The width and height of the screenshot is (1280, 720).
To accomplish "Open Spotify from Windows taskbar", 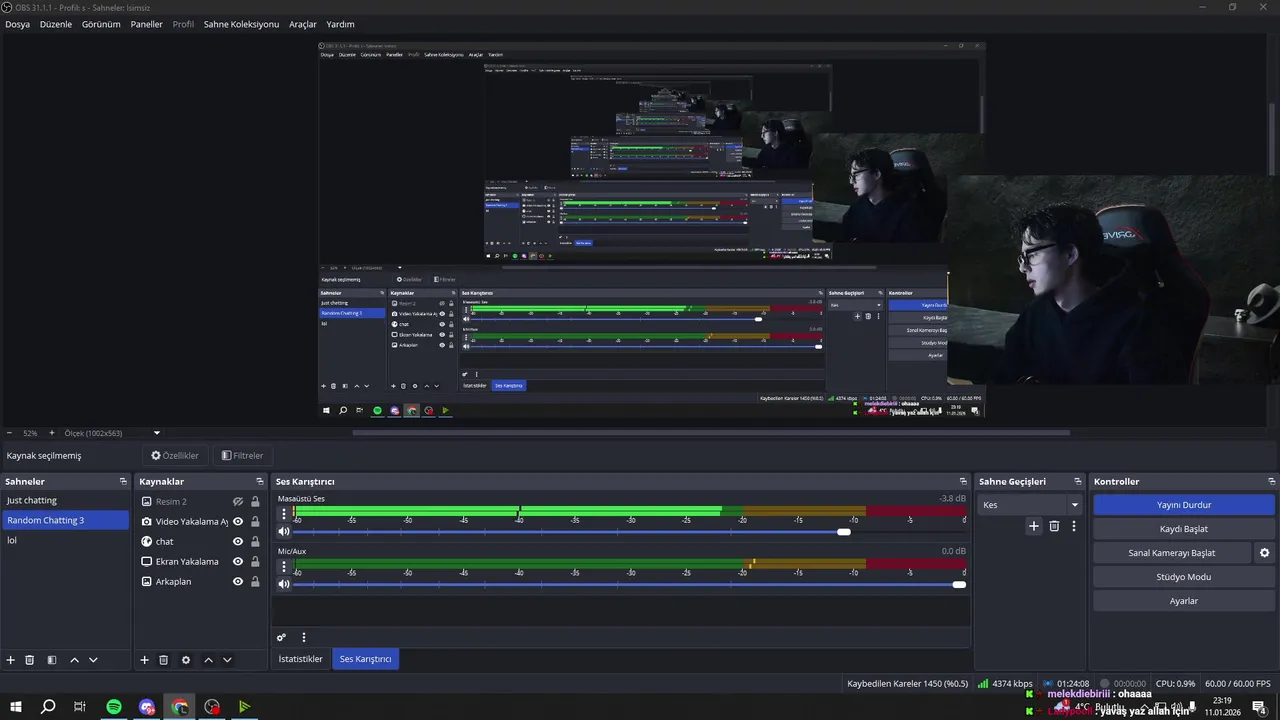I will [x=114, y=707].
